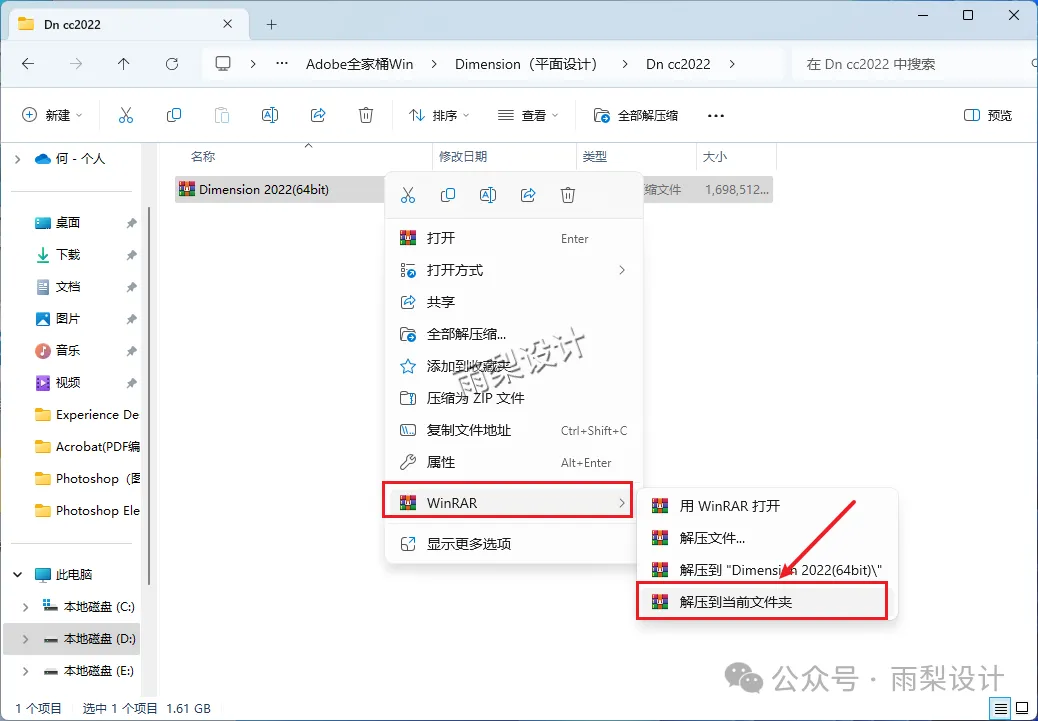Click the Copy icon in context menu

[x=448, y=195]
